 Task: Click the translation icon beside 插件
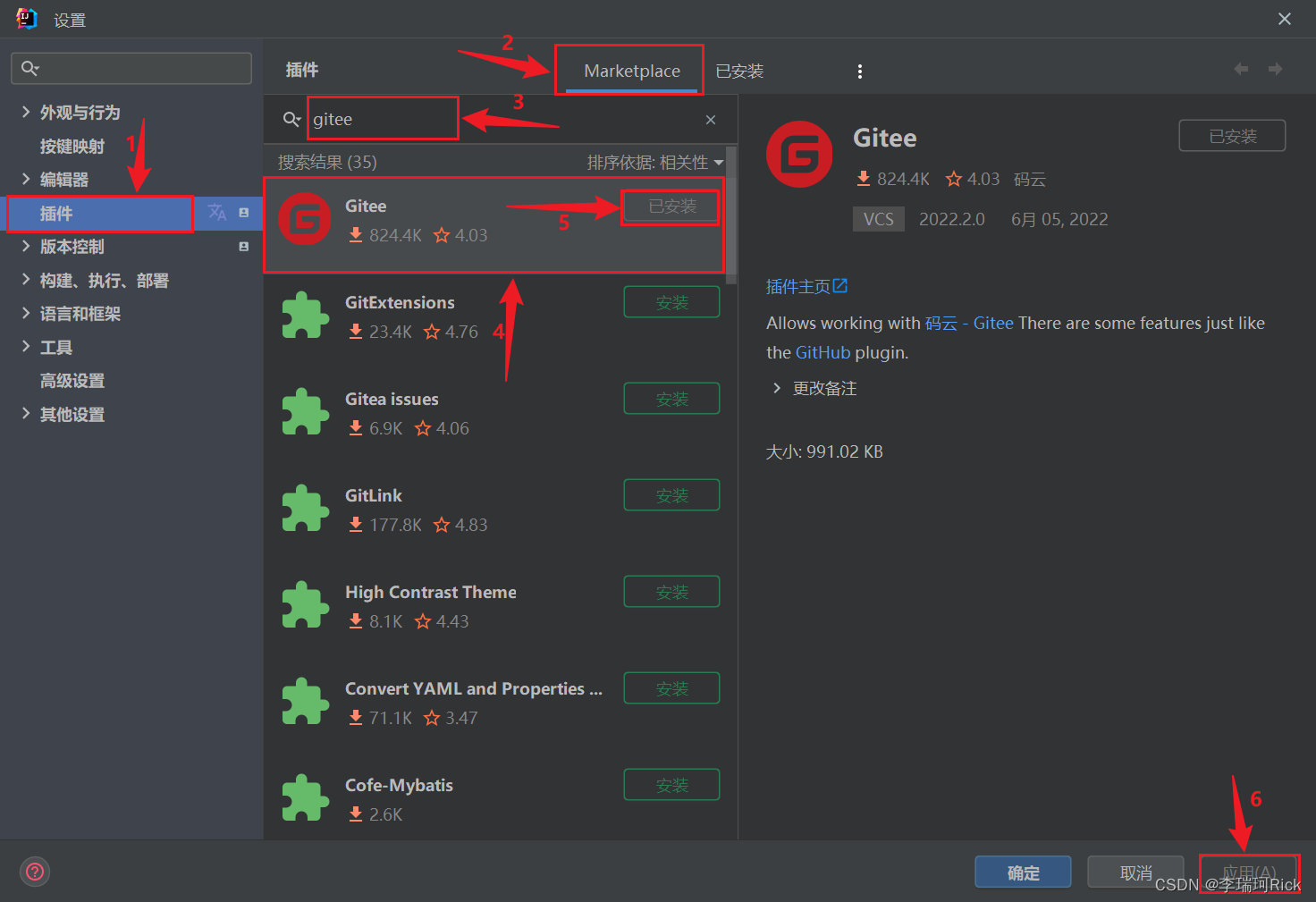[x=217, y=213]
